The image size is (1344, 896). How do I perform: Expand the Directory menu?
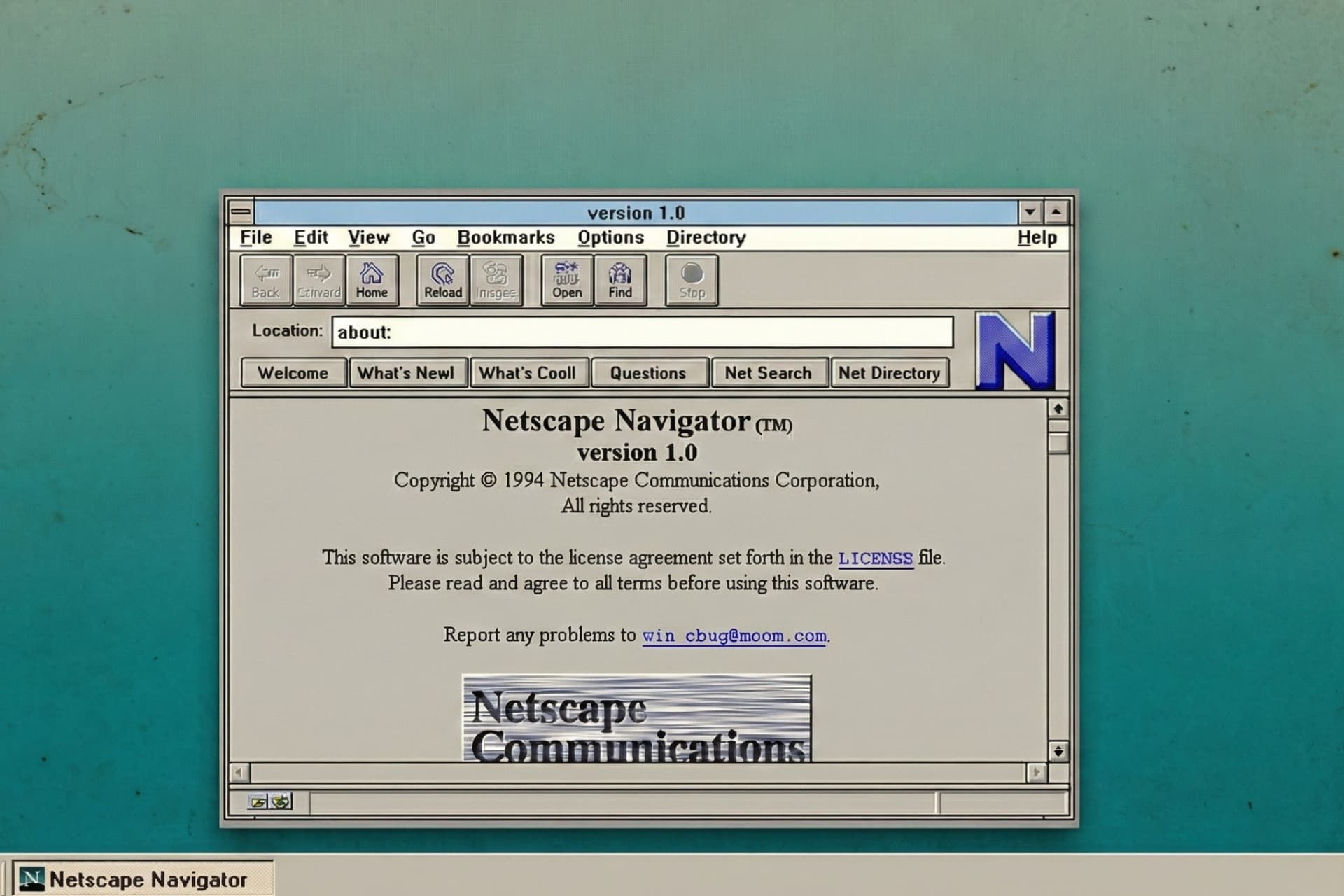[706, 238]
